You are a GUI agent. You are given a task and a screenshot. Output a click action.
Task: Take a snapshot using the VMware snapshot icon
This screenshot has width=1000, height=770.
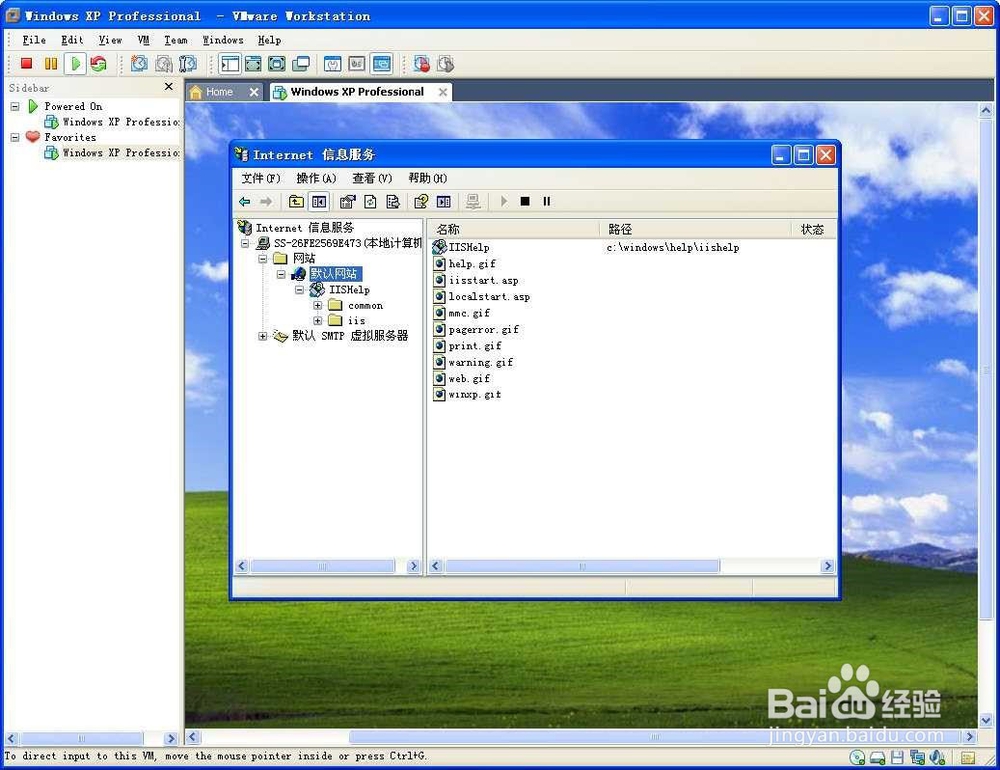(x=139, y=63)
